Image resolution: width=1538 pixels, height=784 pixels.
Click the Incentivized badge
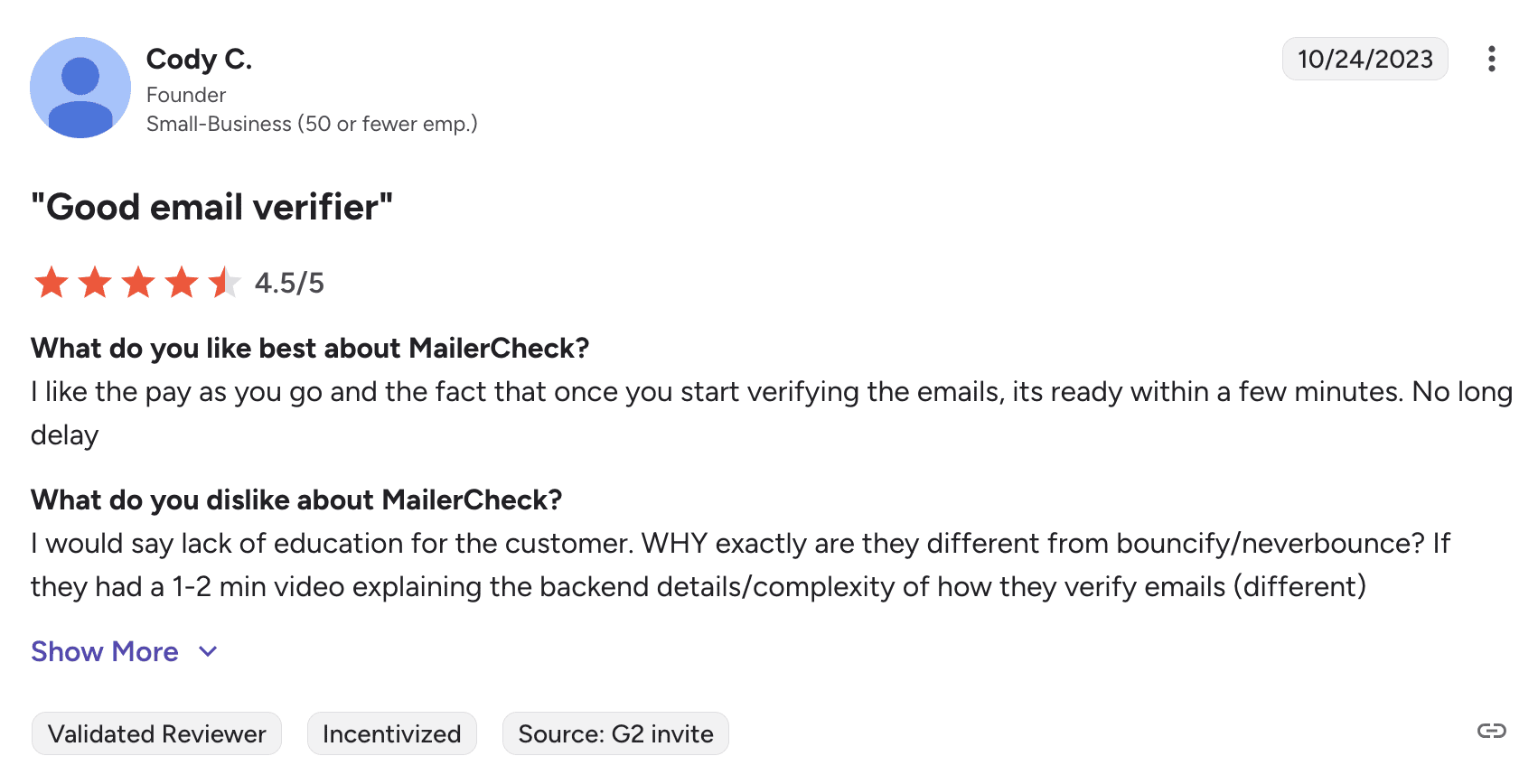(x=391, y=733)
